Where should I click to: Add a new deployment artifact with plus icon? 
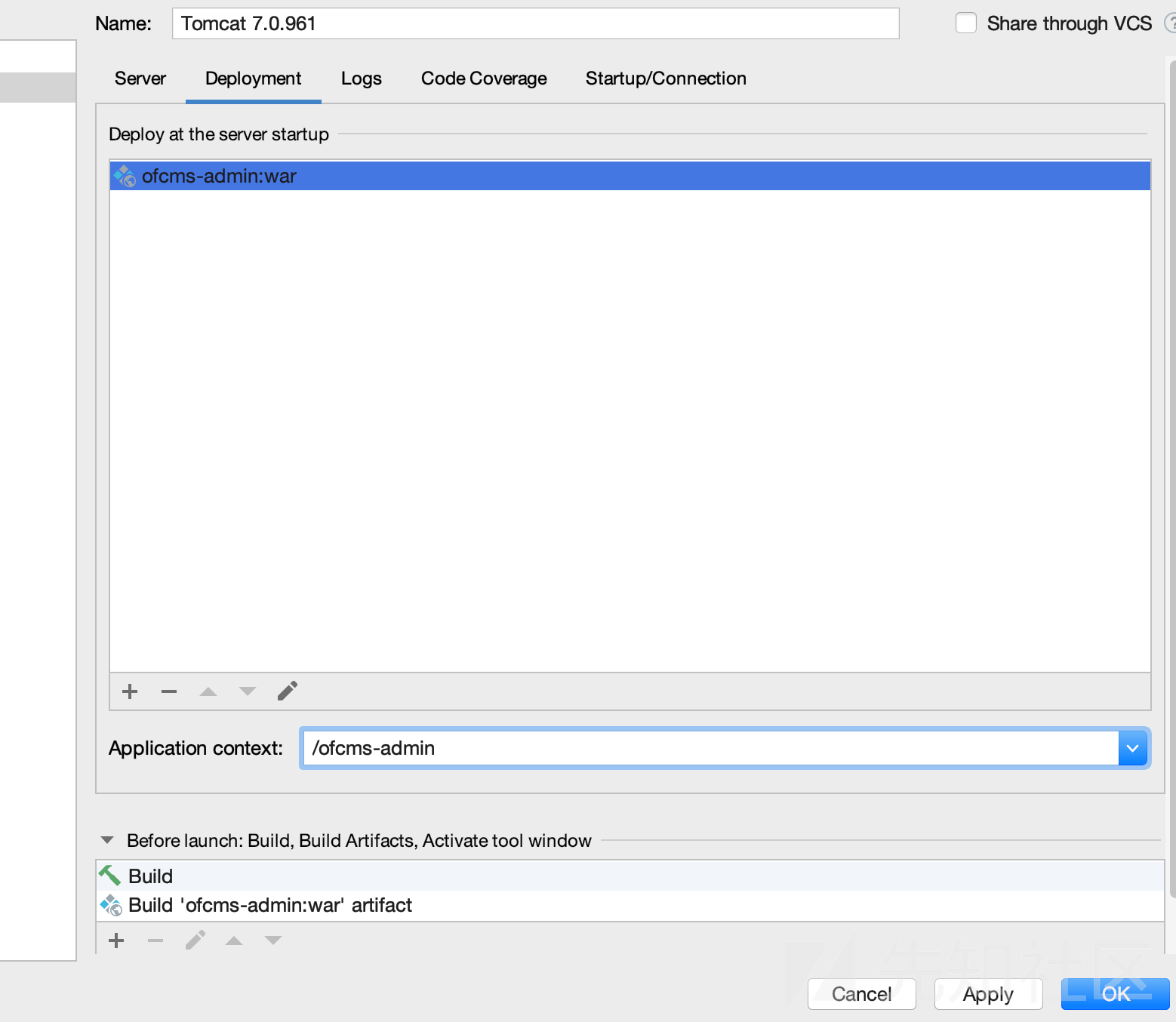[130, 691]
